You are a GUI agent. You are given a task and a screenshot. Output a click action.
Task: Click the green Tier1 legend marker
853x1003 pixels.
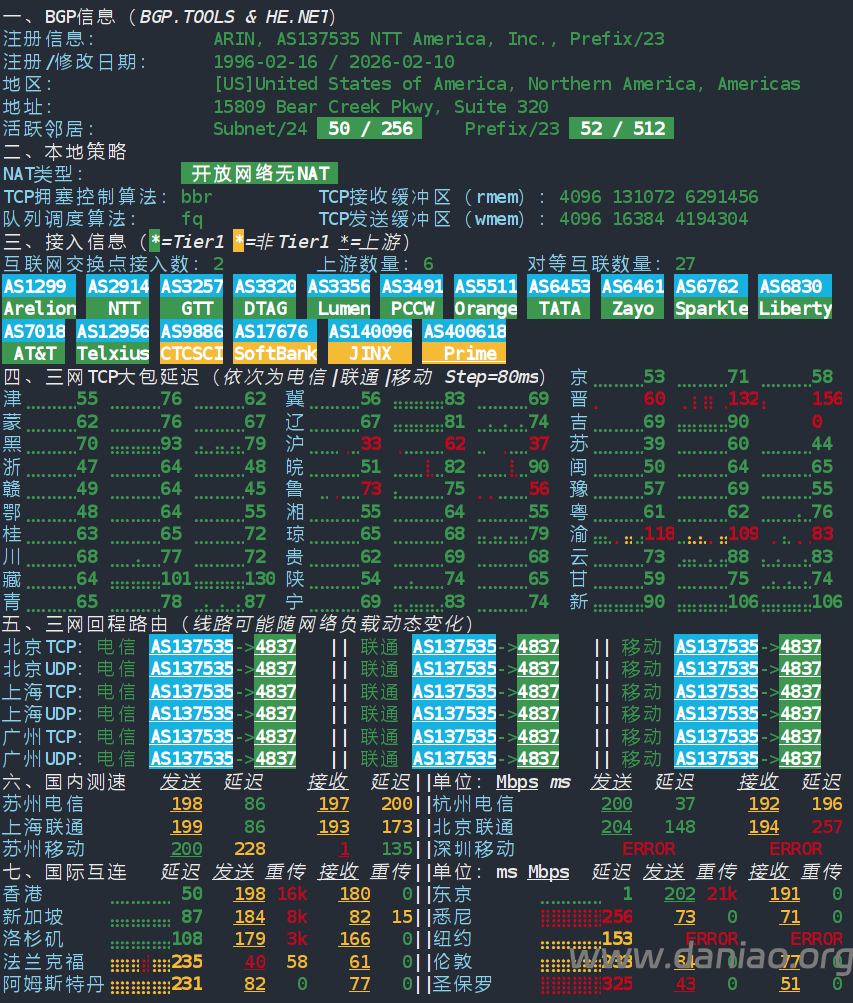tap(155, 241)
